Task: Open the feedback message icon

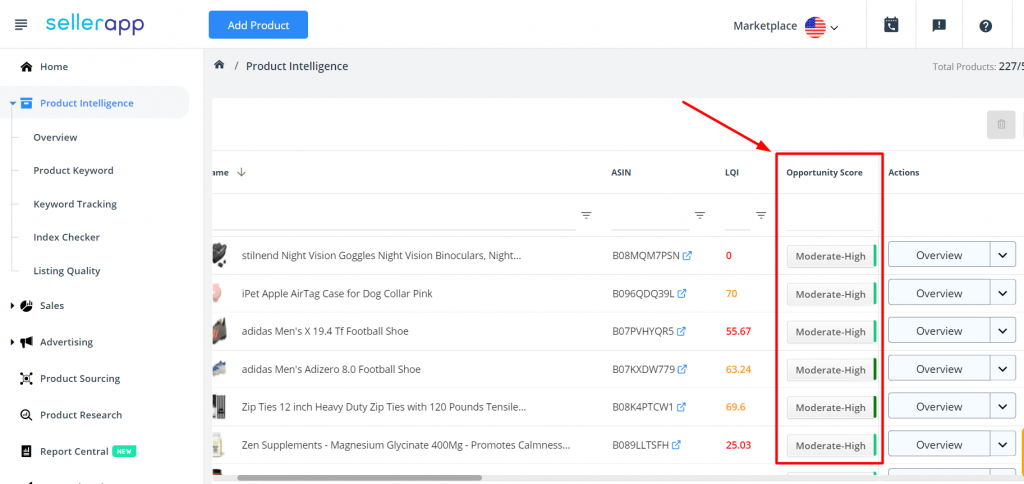Action: tap(939, 25)
